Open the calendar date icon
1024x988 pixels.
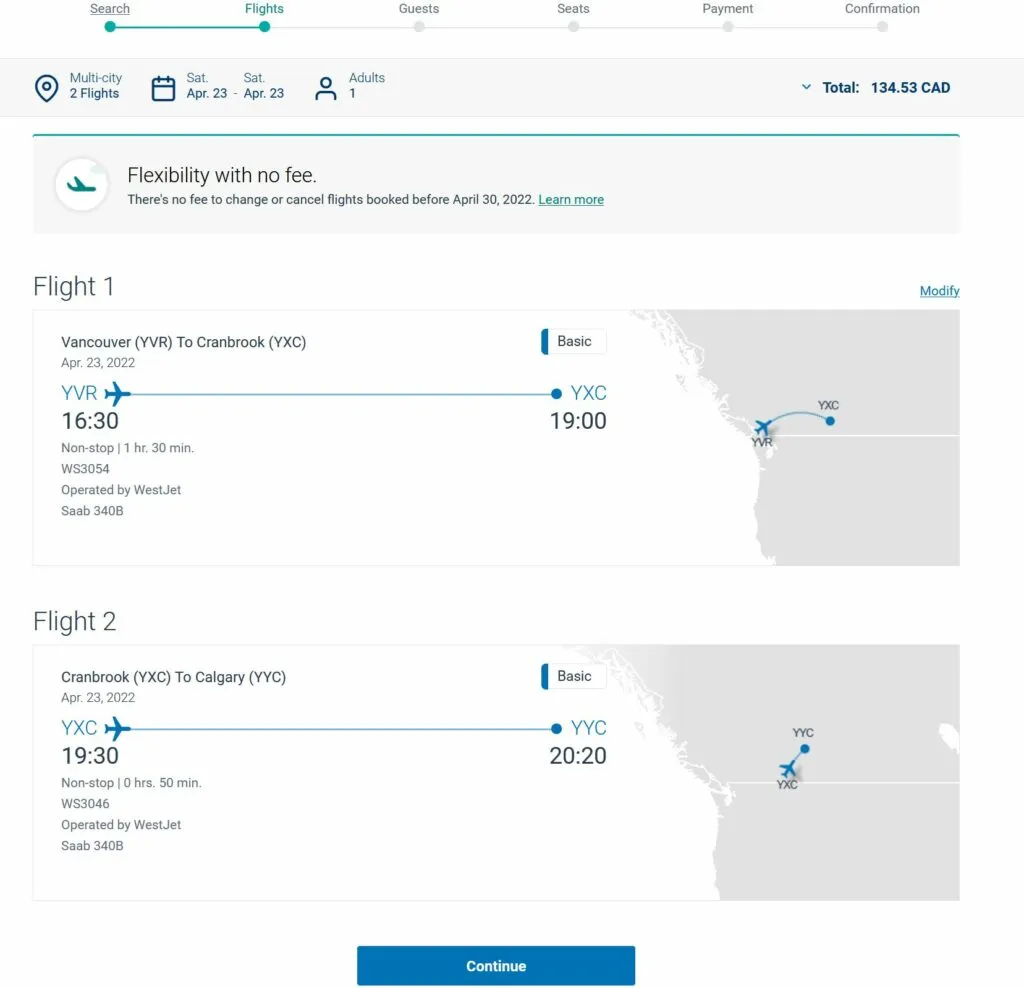pyautogui.click(x=163, y=87)
